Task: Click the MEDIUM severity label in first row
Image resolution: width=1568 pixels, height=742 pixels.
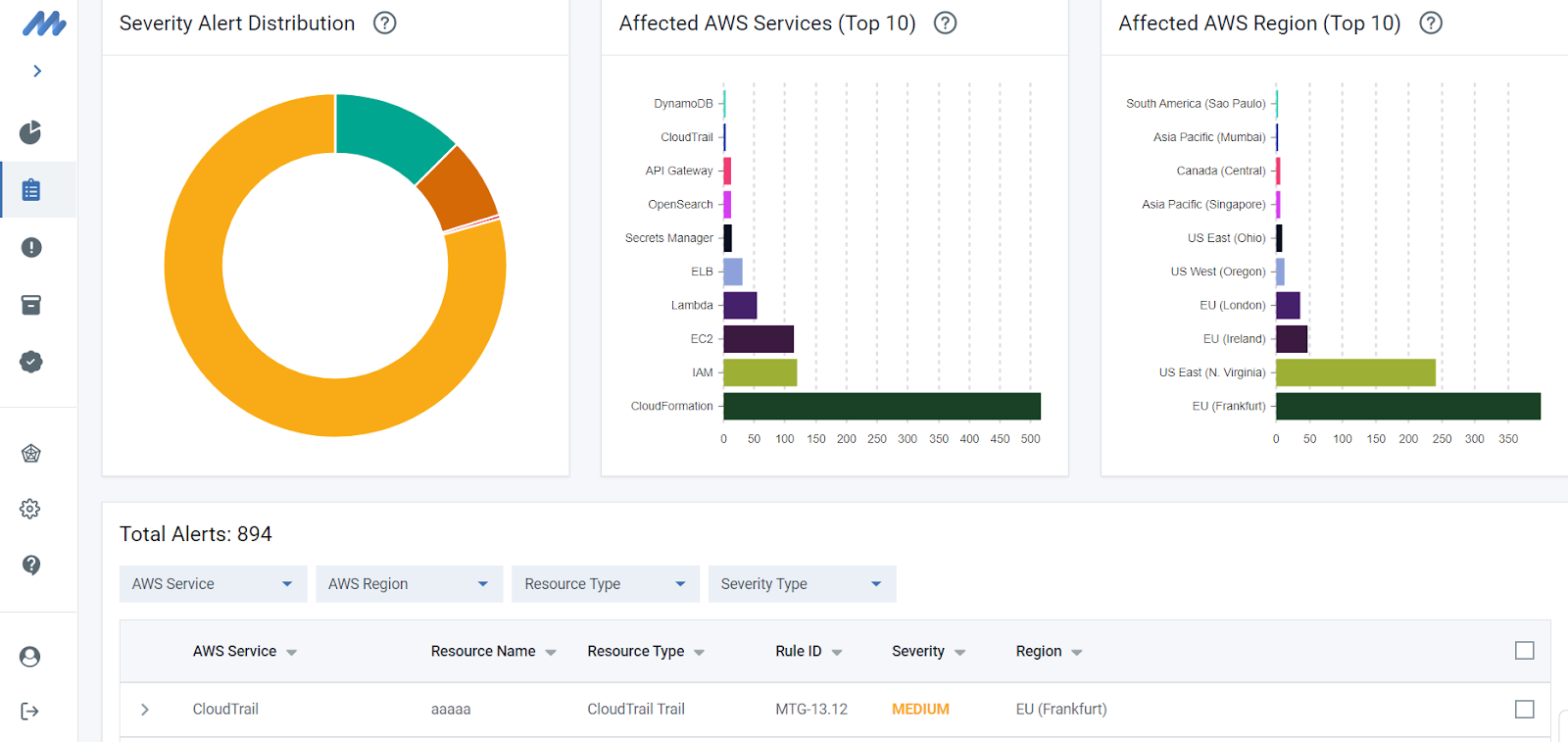Action: [920, 709]
